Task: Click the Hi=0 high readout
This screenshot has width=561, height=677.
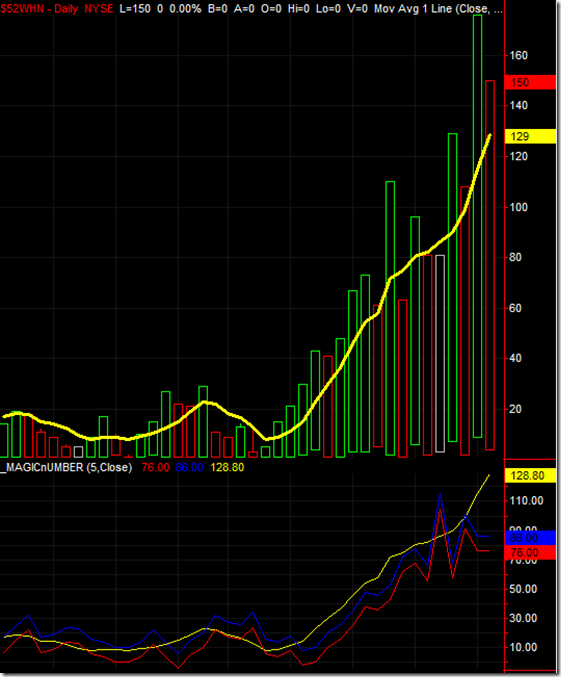Action: click(299, 9)
